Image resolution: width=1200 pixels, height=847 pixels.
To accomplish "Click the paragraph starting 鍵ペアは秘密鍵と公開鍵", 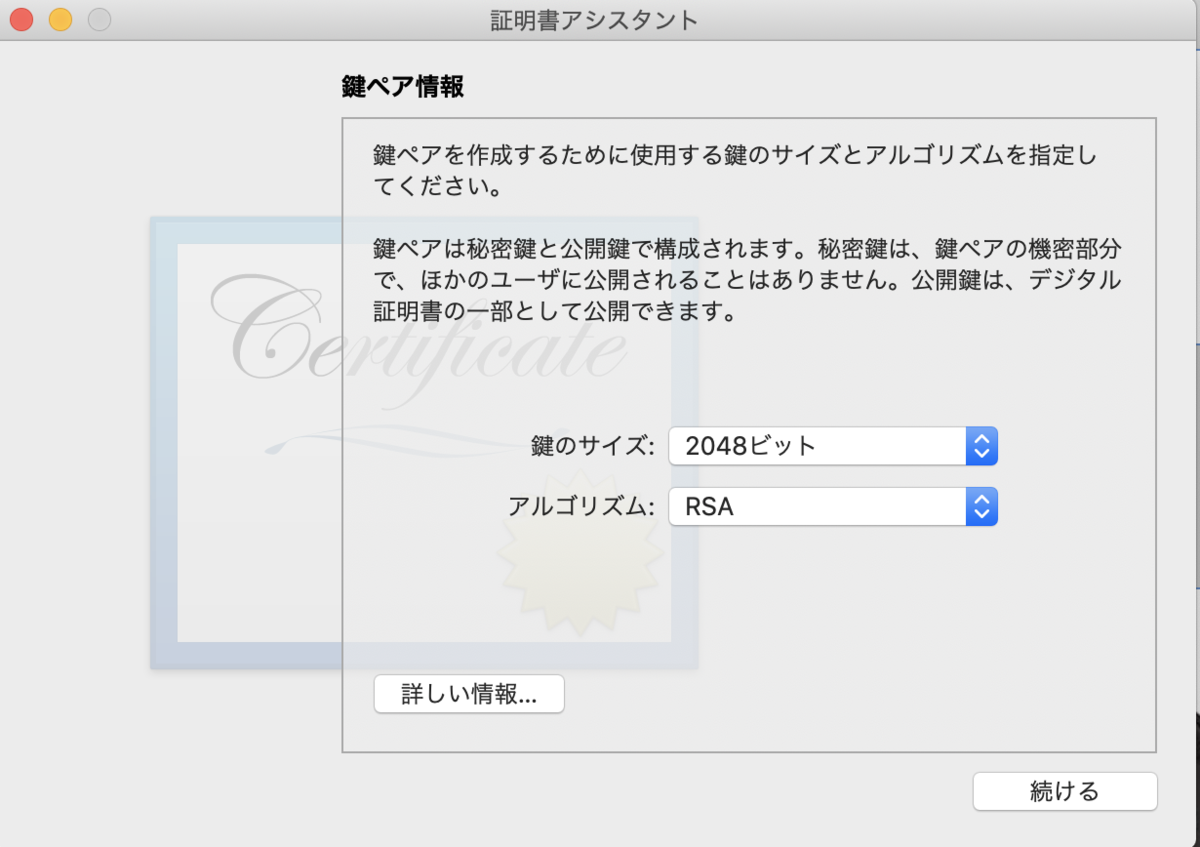I will click(x=746, y=280).
